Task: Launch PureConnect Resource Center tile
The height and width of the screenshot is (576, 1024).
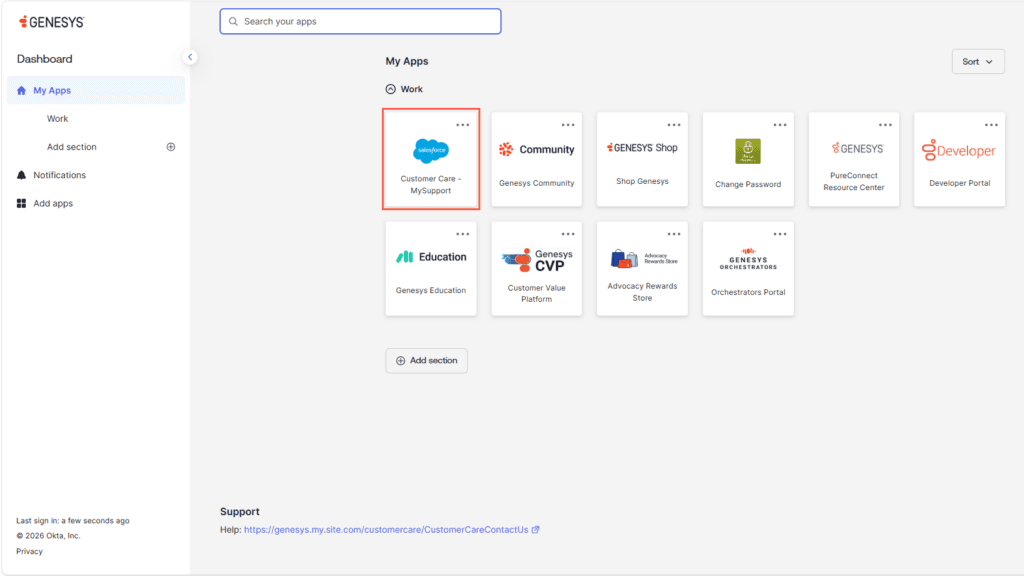Action: click(x=854, y=159)
